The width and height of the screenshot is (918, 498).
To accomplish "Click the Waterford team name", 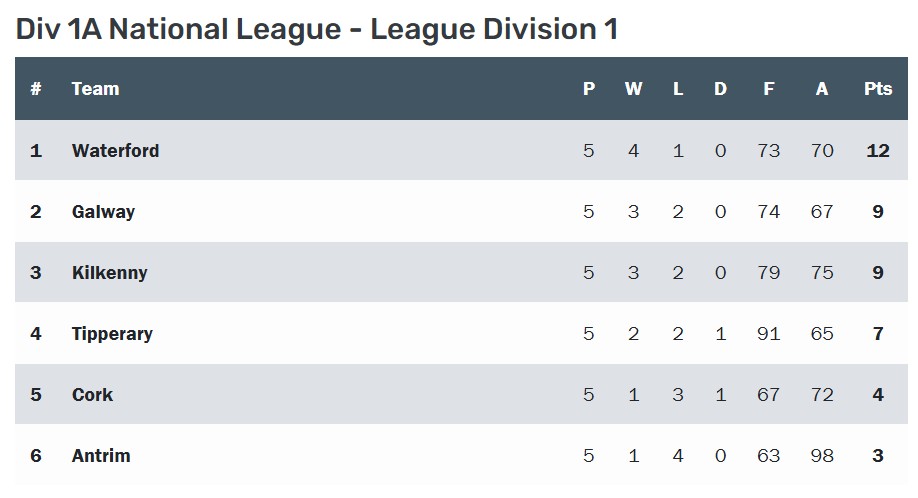I will (115, 151).
